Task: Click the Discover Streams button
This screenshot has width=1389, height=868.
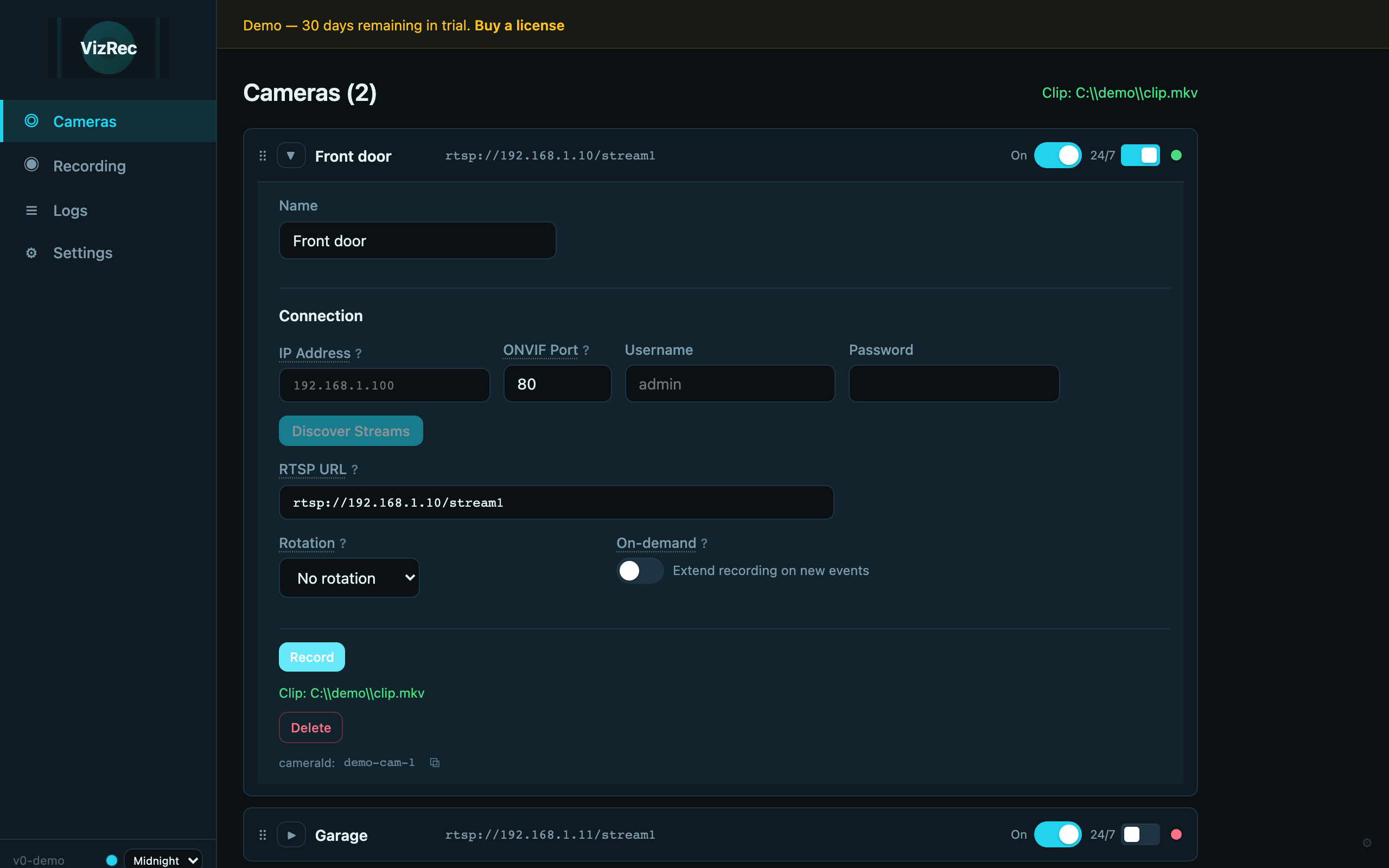Action: click(351, 431)
